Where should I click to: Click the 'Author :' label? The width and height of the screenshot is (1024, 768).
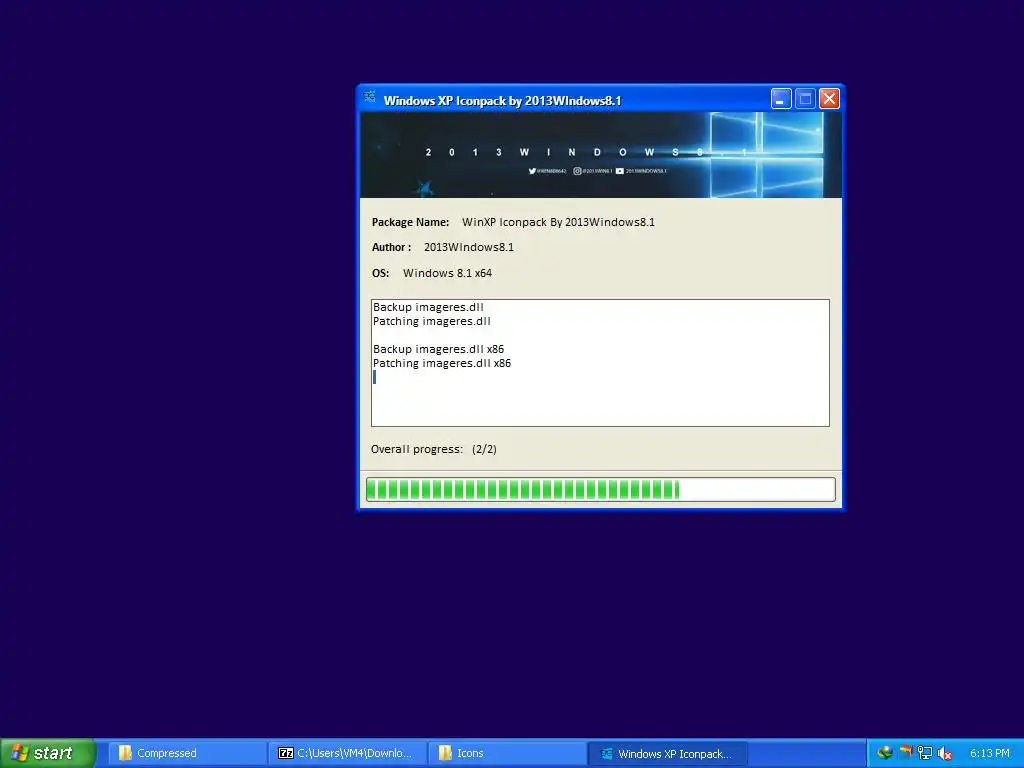click(x=391, y=248)
